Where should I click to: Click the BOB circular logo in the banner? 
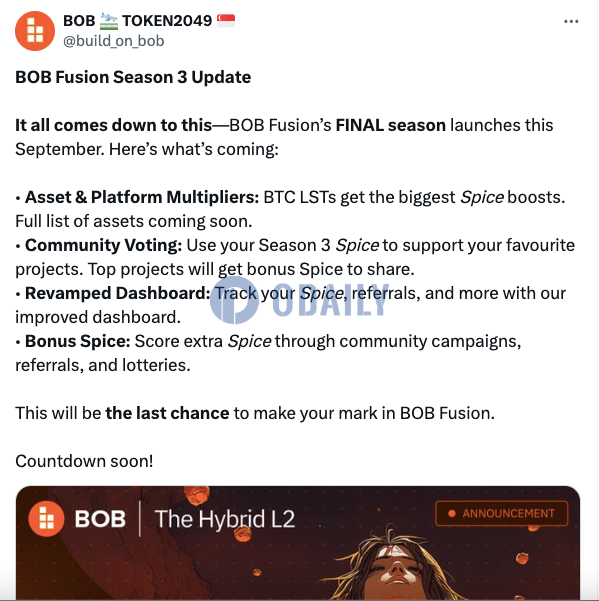46,519
